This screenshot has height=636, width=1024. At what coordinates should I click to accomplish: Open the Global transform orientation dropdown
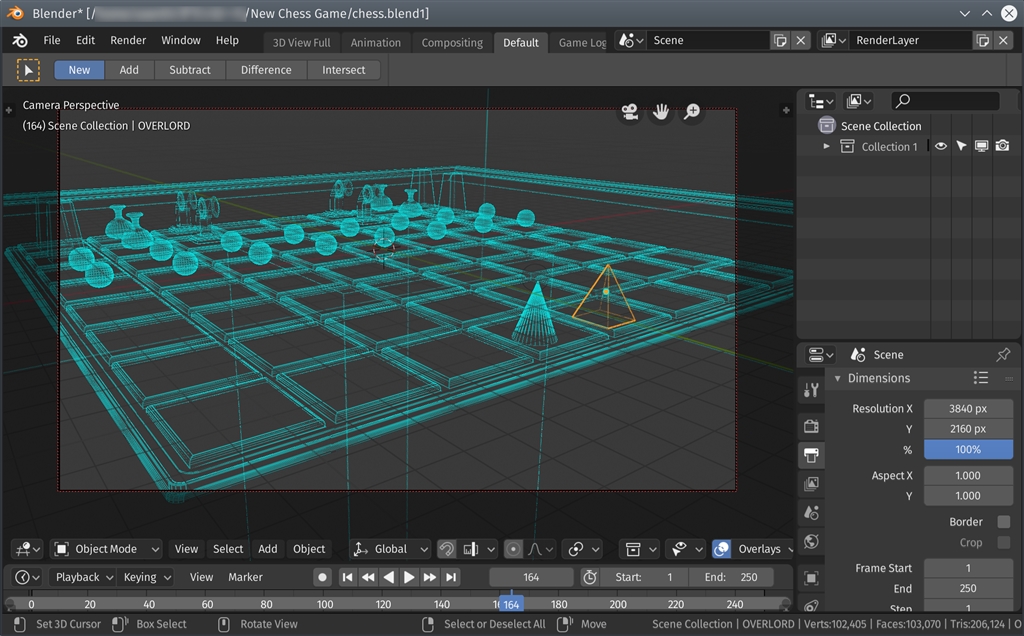coord(391,549)
